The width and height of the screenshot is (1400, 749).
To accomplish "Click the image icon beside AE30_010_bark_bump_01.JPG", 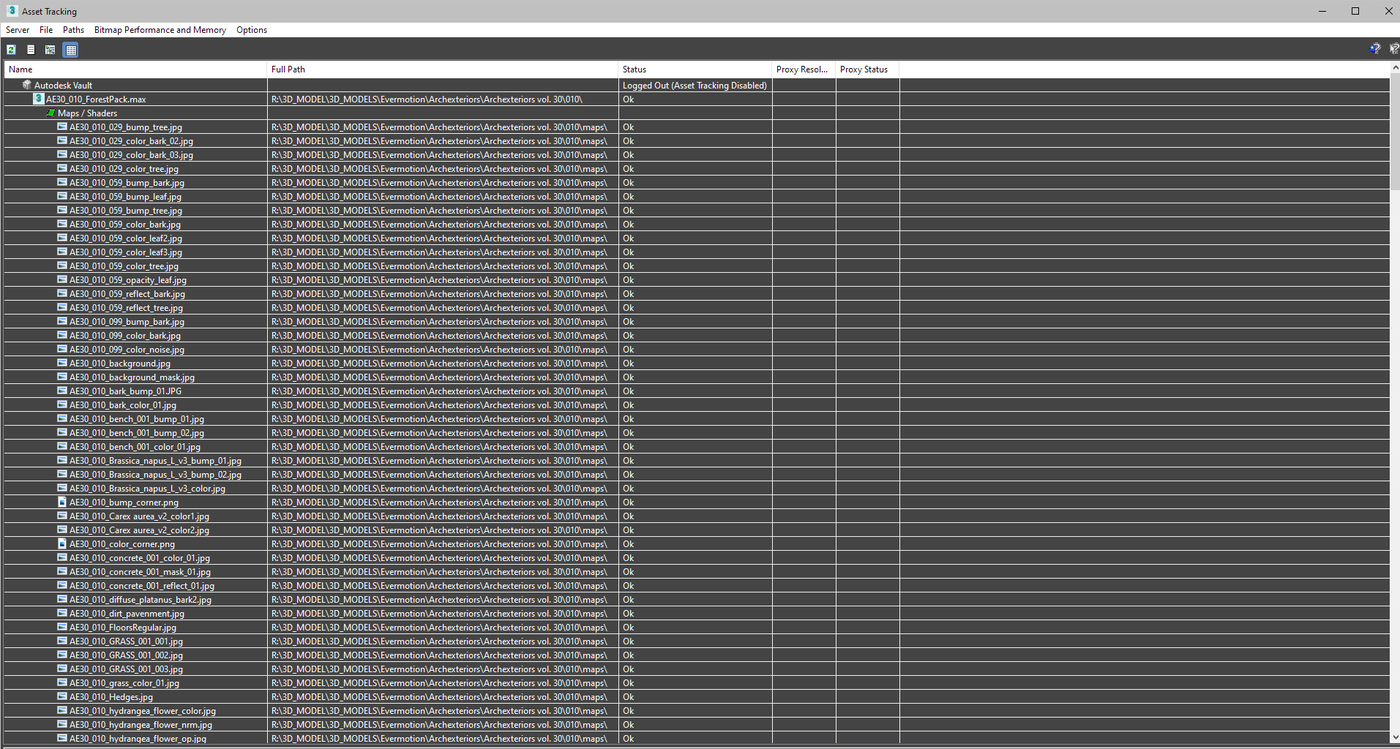I will 62,391.
